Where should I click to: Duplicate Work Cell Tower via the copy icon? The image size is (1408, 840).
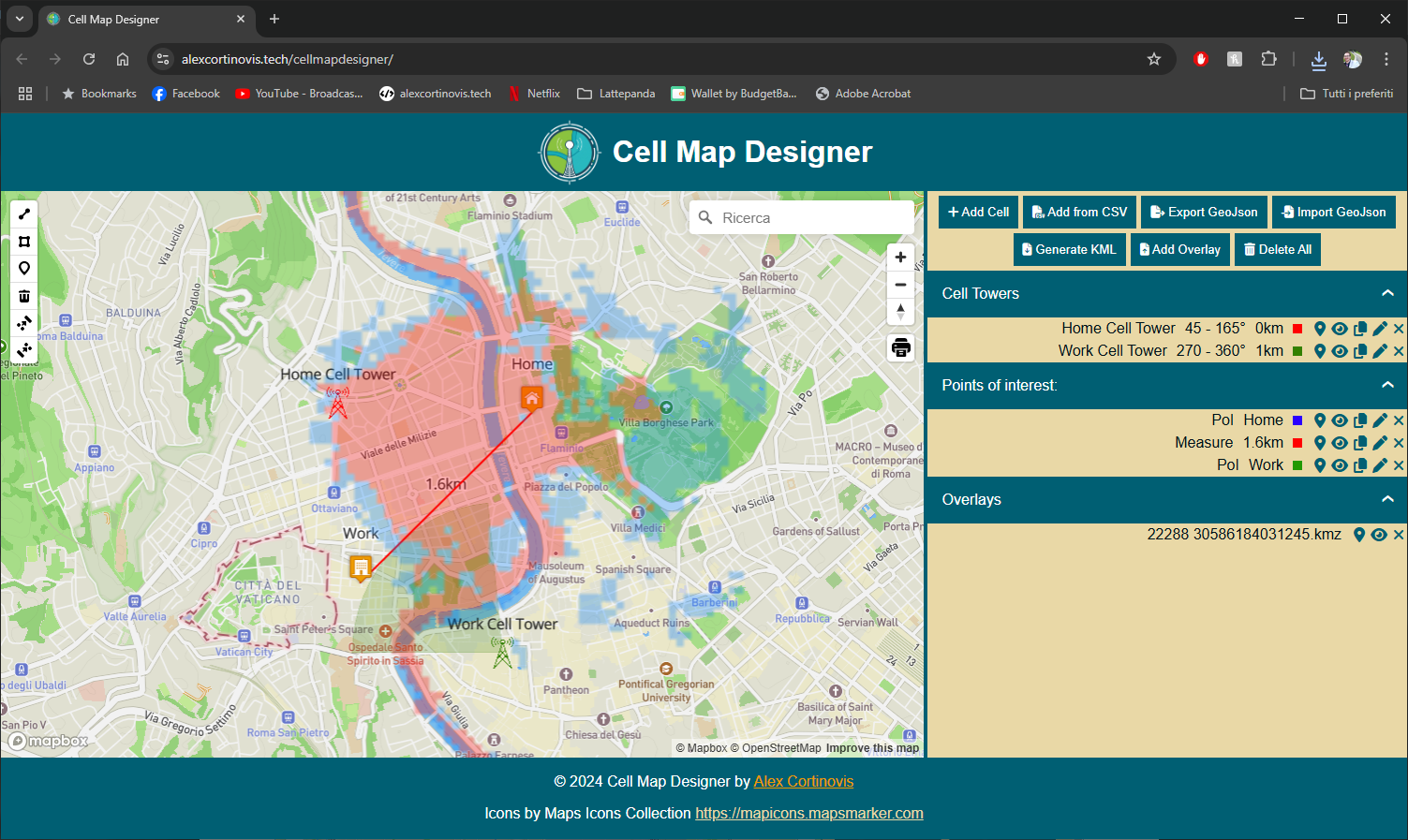(x=1359, y=351)
